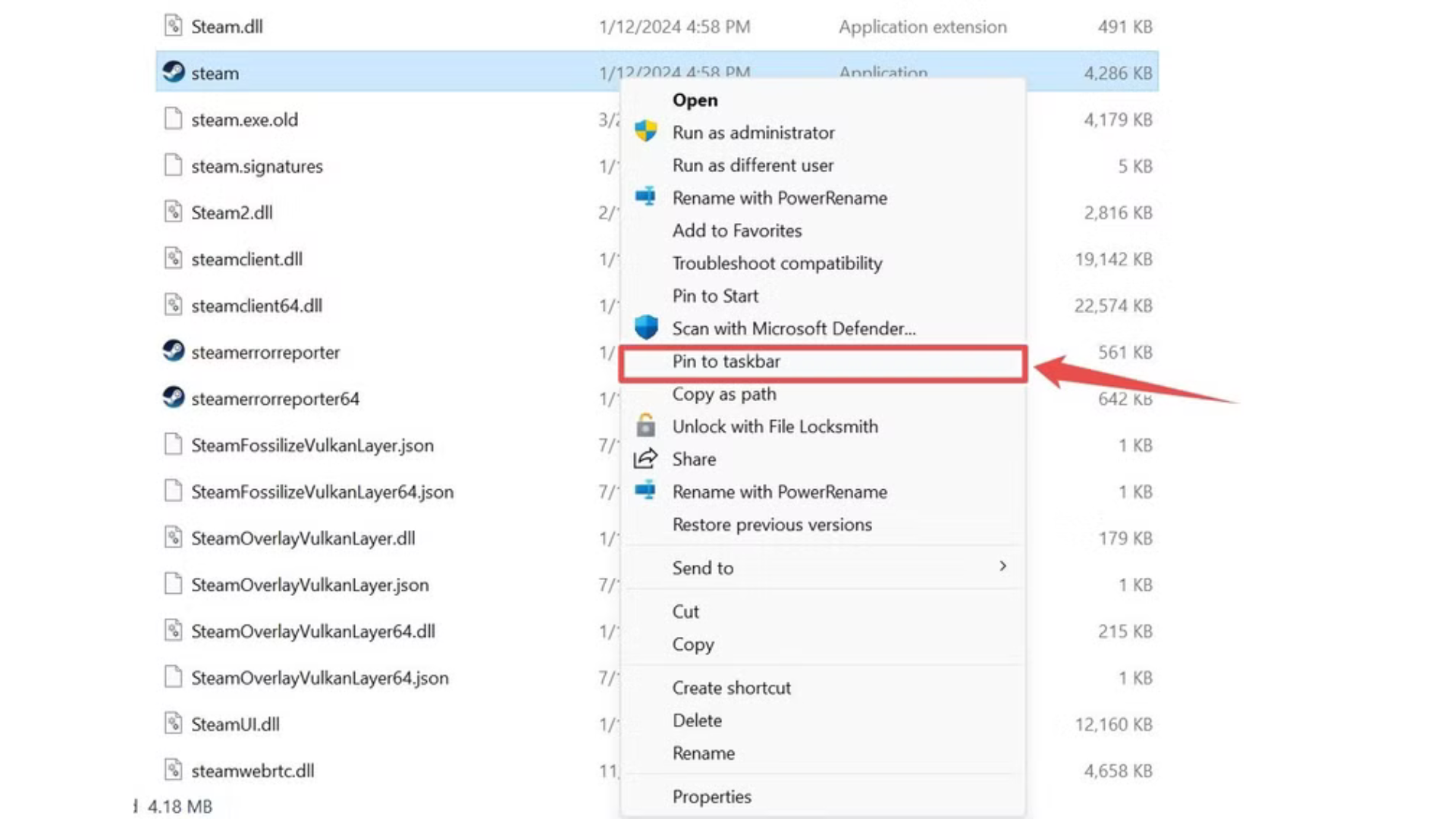Screen dimensions: 1456x819
Task: Click Run as different user
Action: point(752,165)
